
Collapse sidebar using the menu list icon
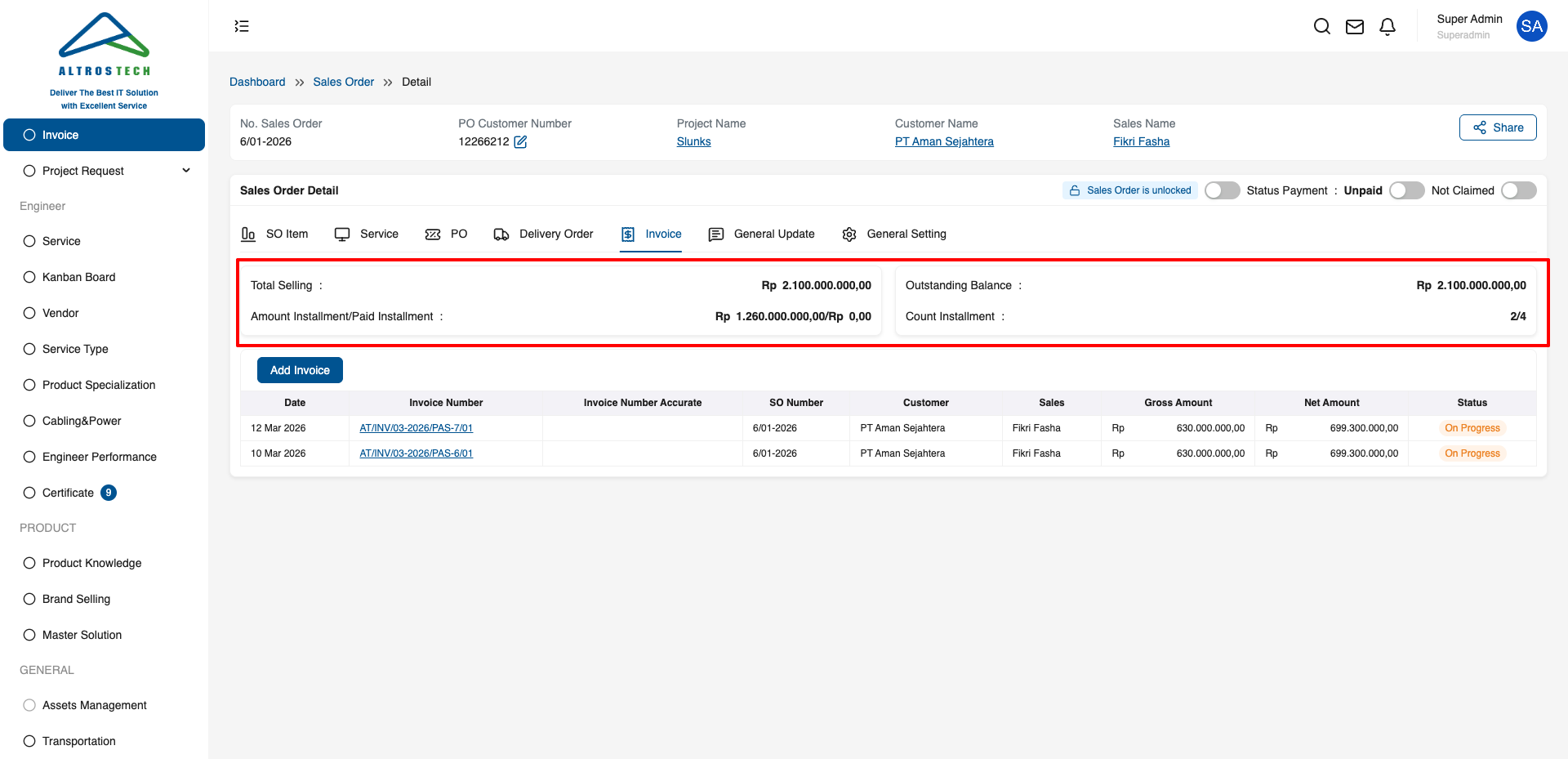click(x=242, y=26)
